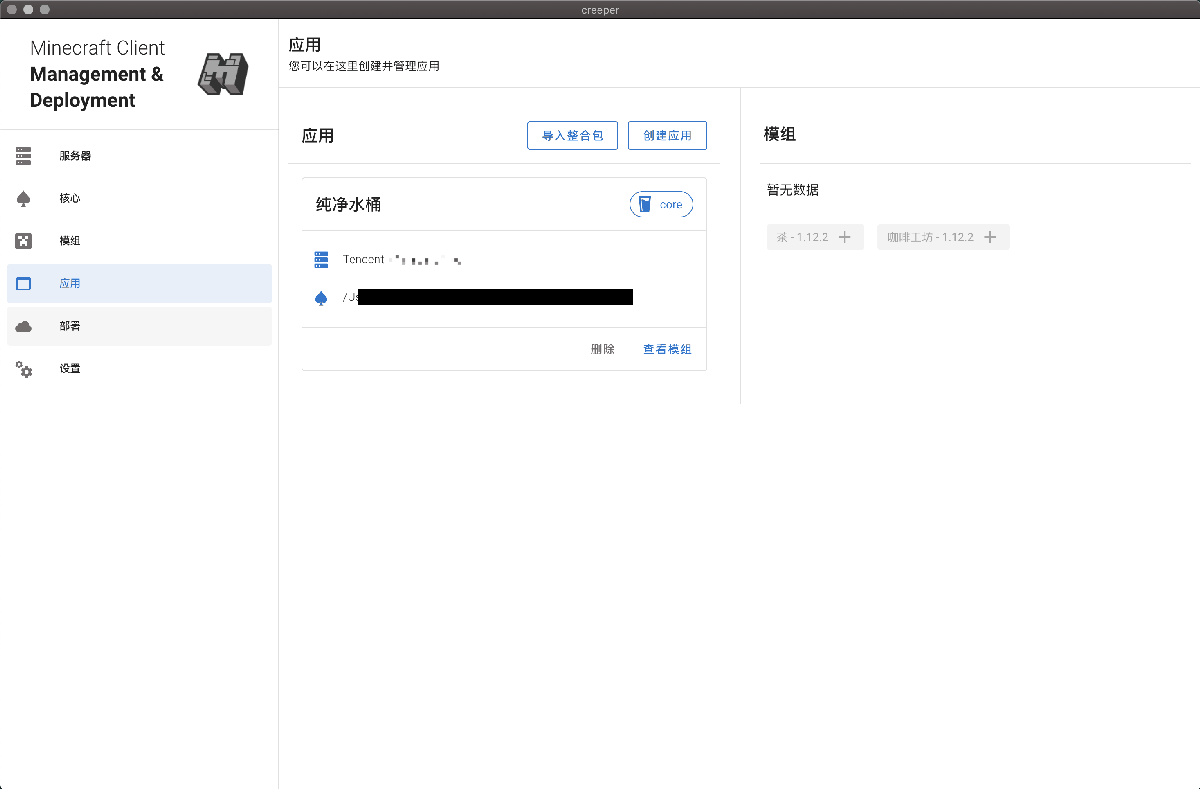Viewport: 1200px width, 789px height.
Task: Click the creeper face Mods icon in the sidebar
Action: point(24,241)
